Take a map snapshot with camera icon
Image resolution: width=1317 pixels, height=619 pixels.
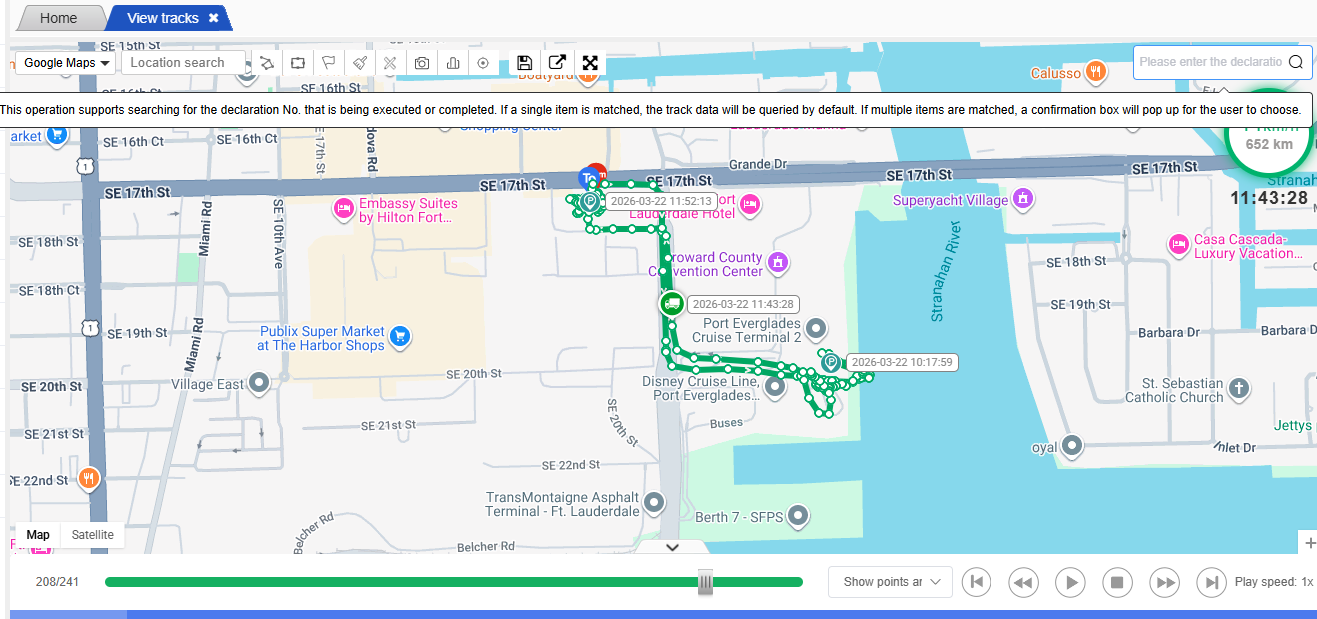pyautogui.click(x=422, y=63)
